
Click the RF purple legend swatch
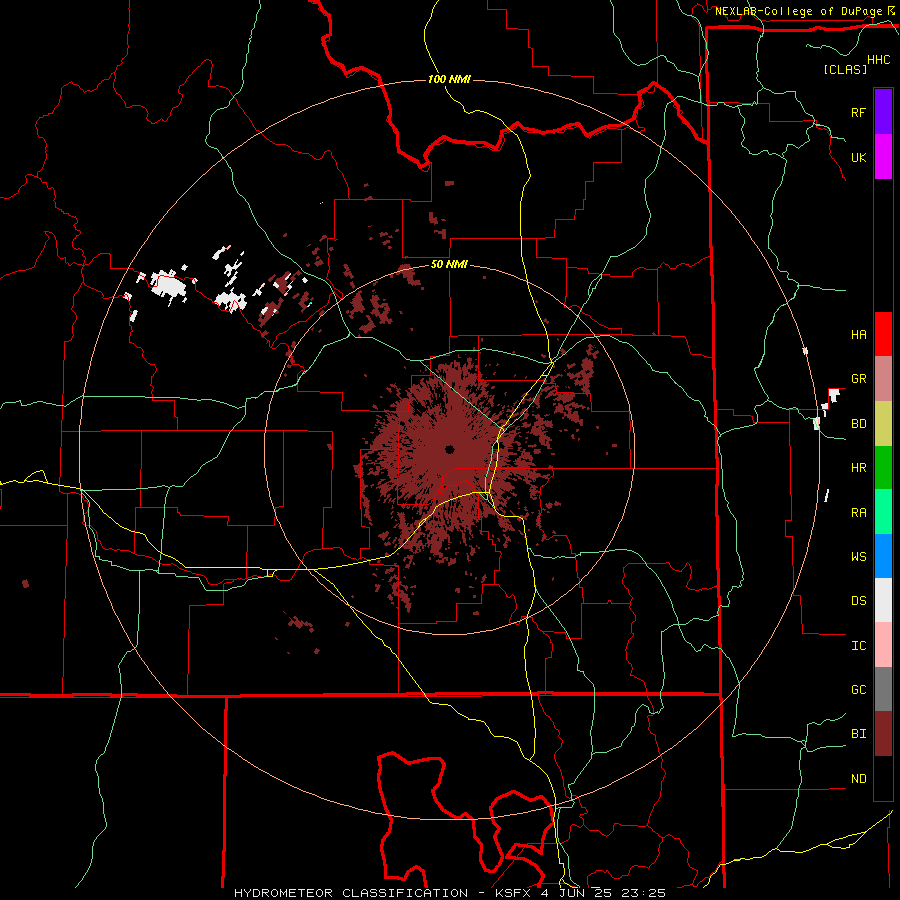[883, 112]
